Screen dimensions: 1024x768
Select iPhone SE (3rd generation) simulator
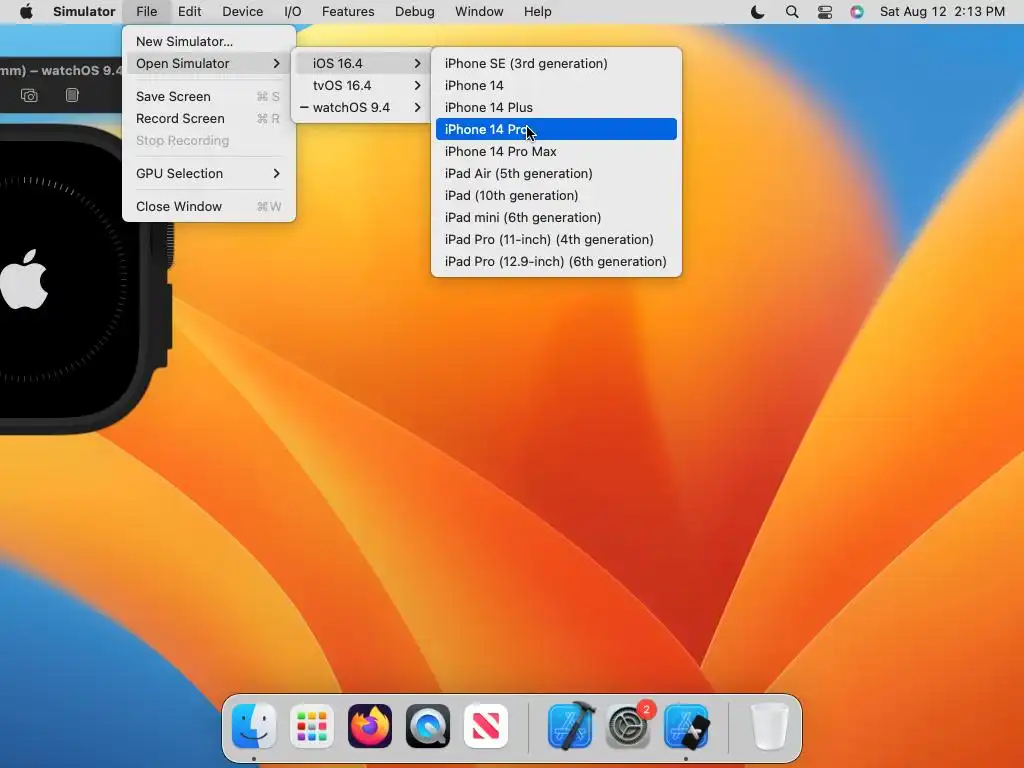(x=556, y=63)
